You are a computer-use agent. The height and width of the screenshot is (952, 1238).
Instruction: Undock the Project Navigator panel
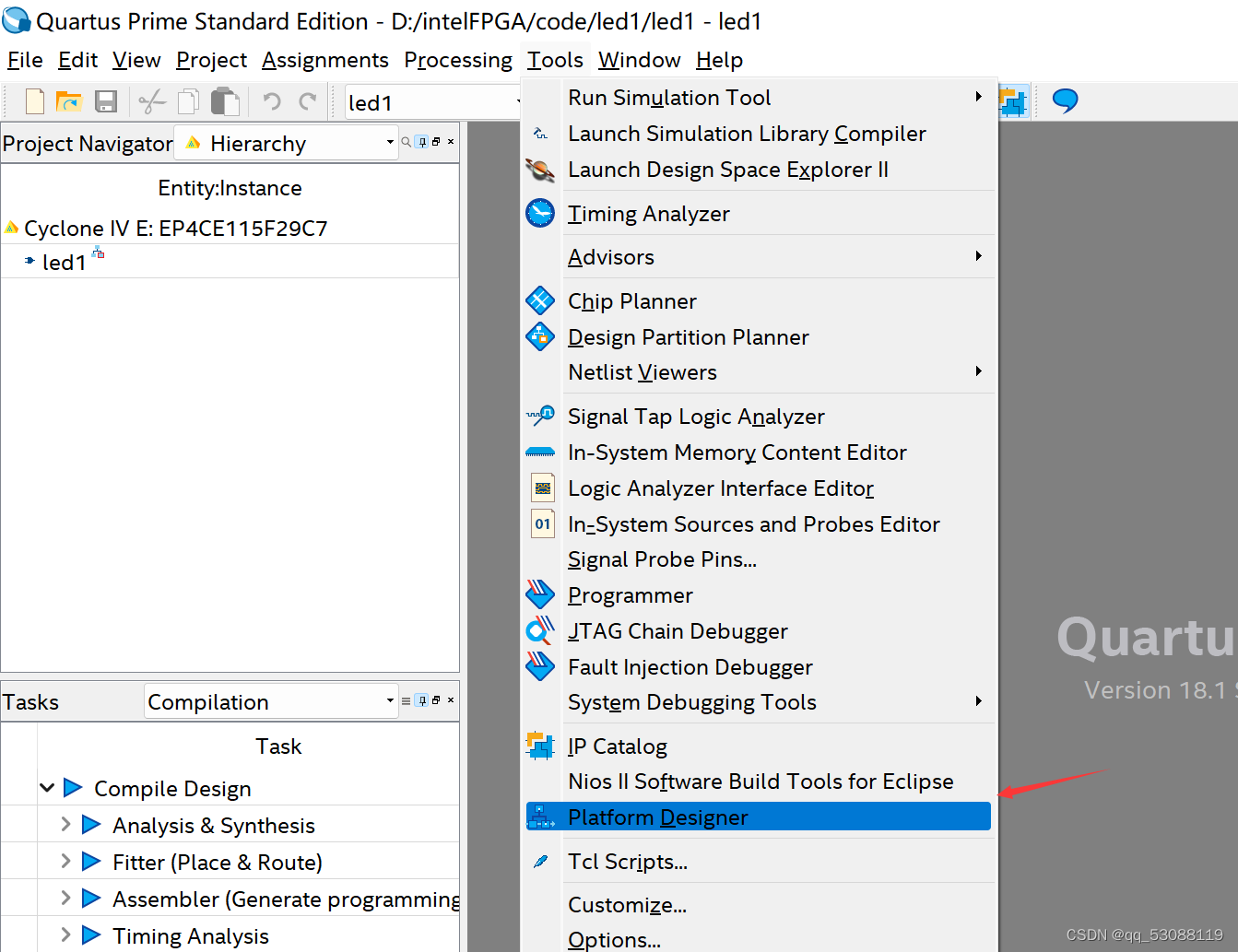click(436, 142)
